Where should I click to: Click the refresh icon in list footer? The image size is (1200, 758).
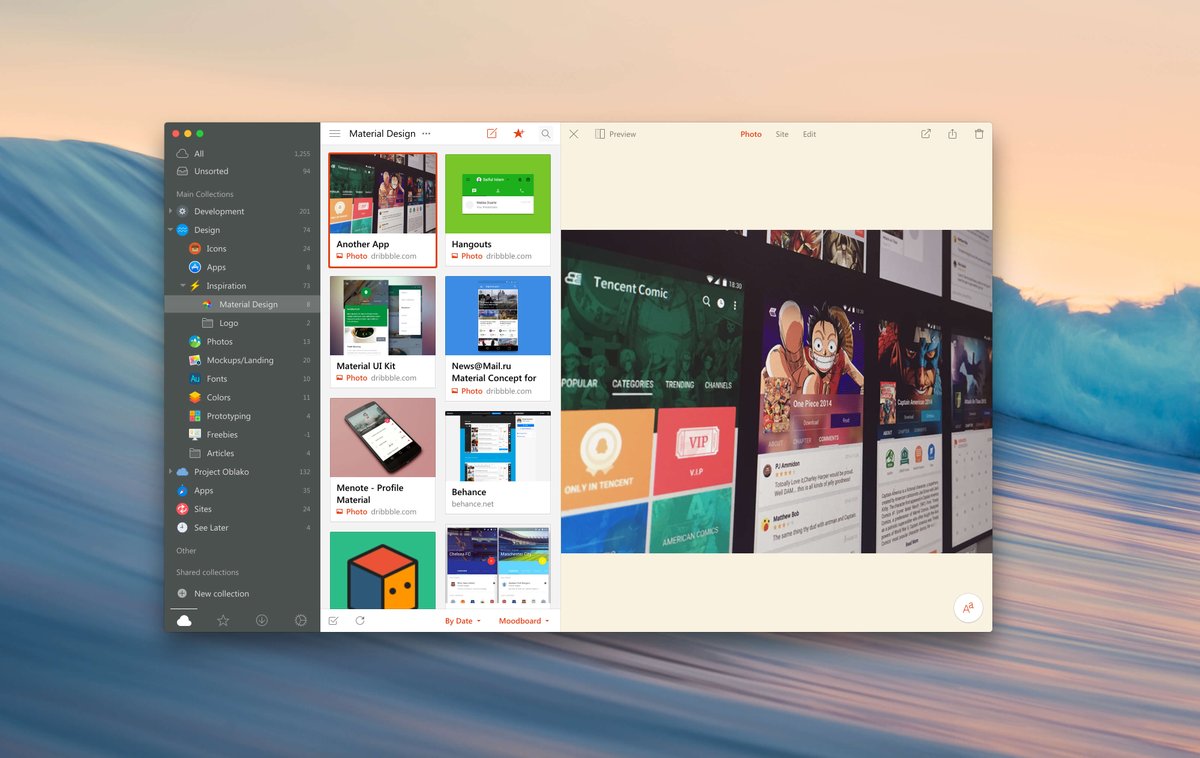[x=360, y=621]
